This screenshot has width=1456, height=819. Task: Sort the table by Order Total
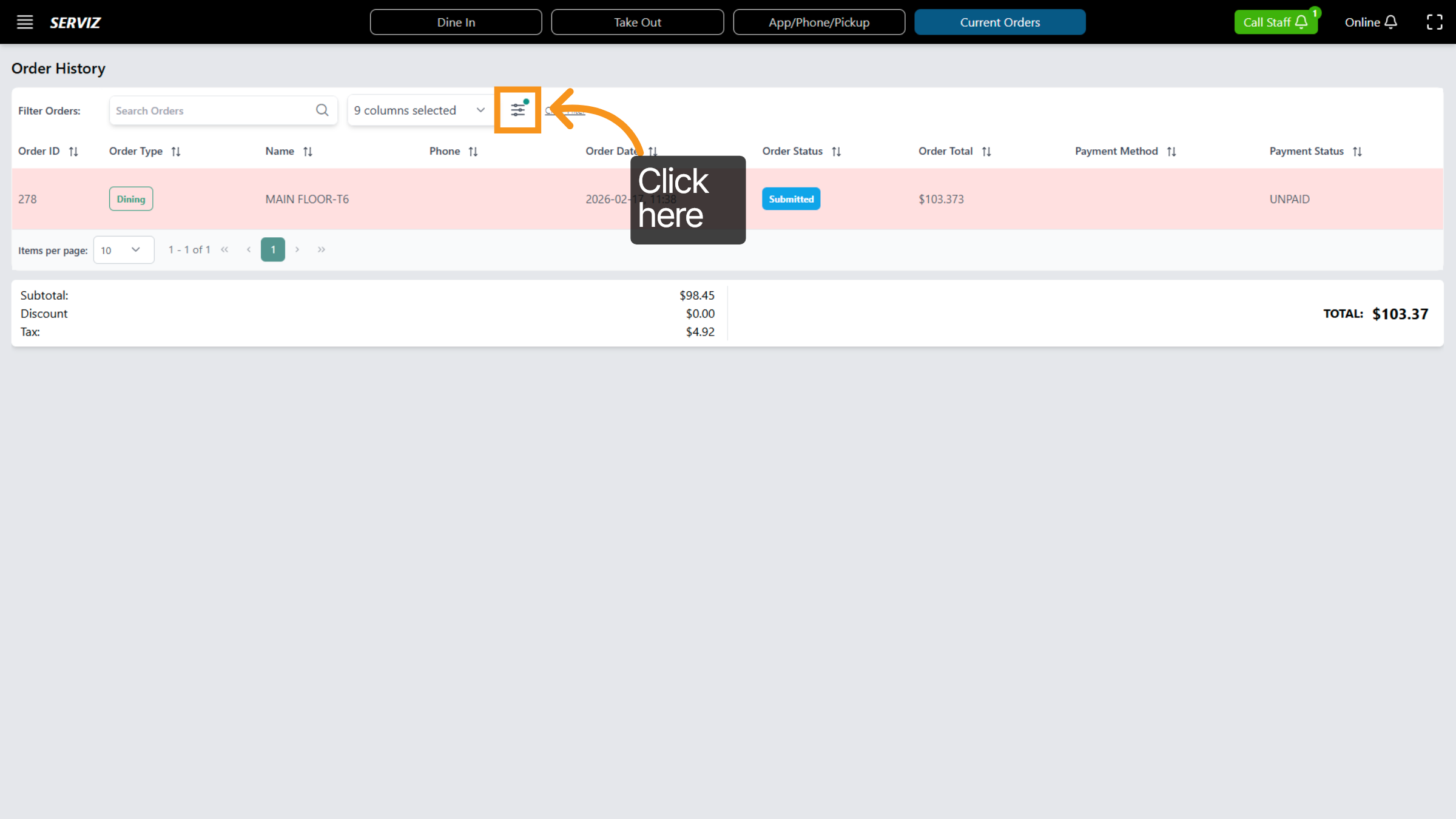(986, 151)
